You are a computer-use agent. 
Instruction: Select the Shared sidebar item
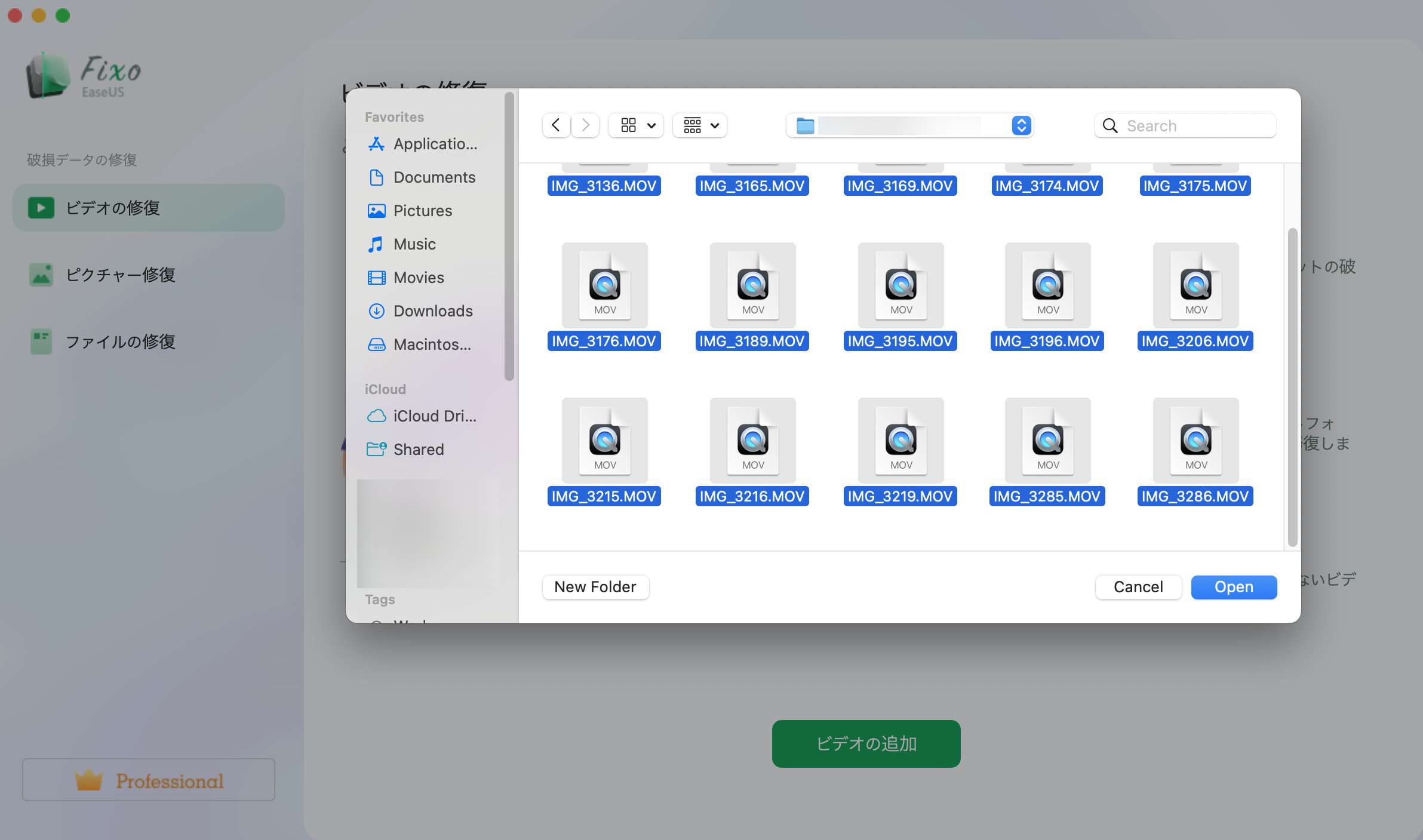[418, 450]
